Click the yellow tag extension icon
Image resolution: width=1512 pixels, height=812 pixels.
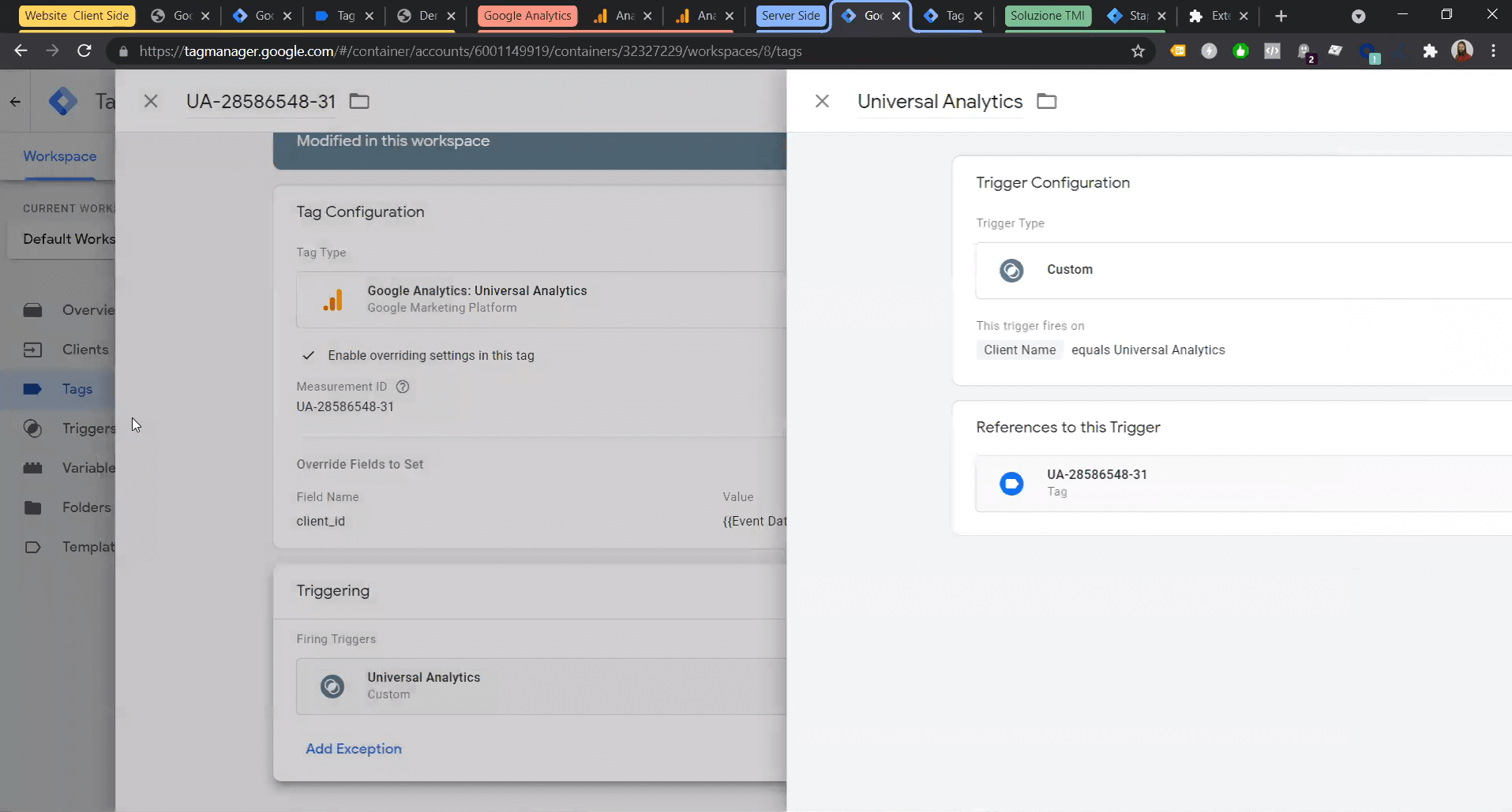[1177, 51]
